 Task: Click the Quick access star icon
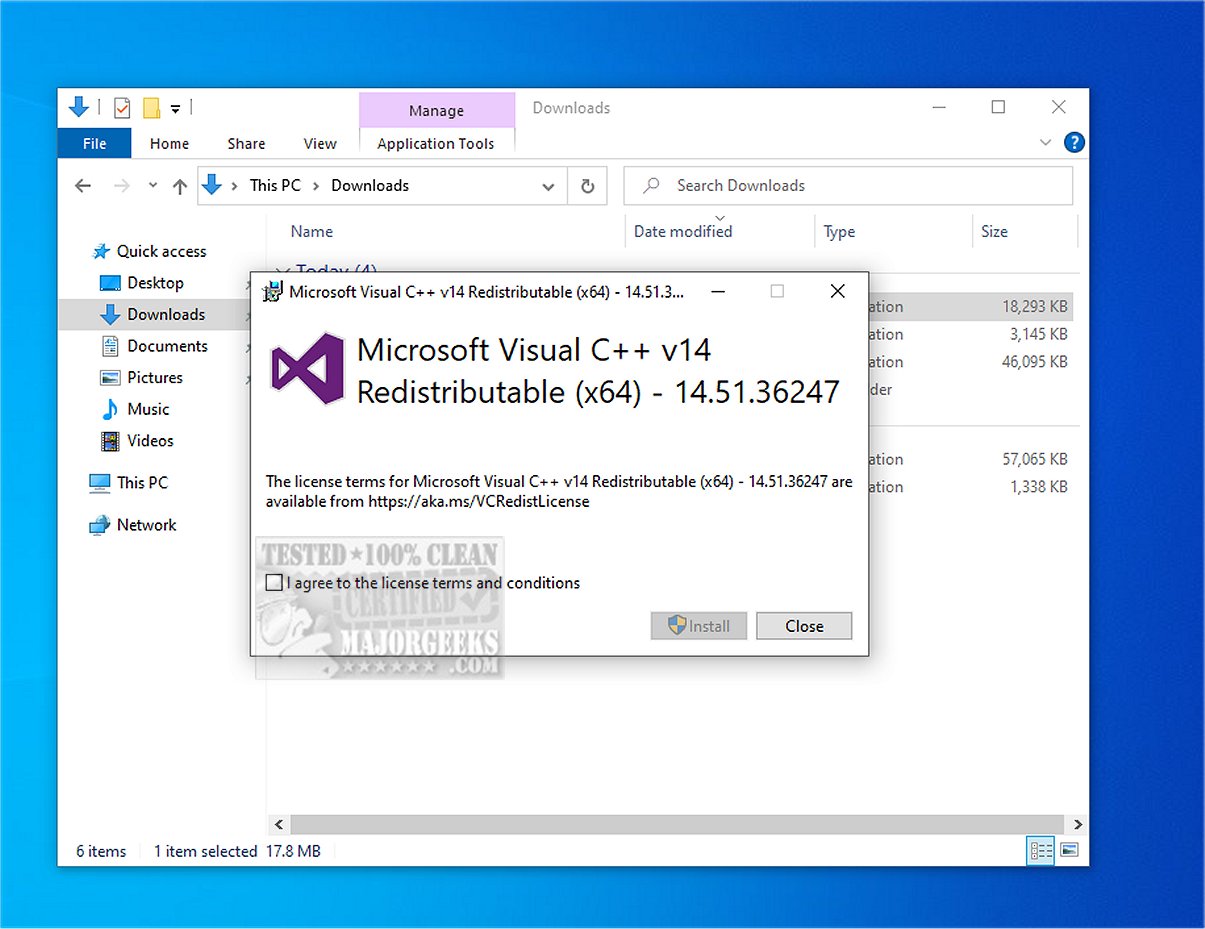pos(100,251)
